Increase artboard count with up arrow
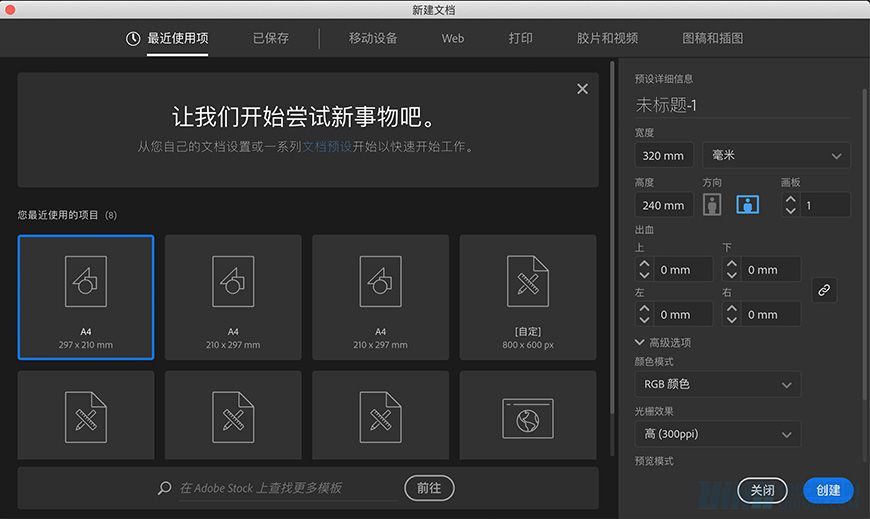The width and height of the screenshot is (870, 519). click(791, 199)
